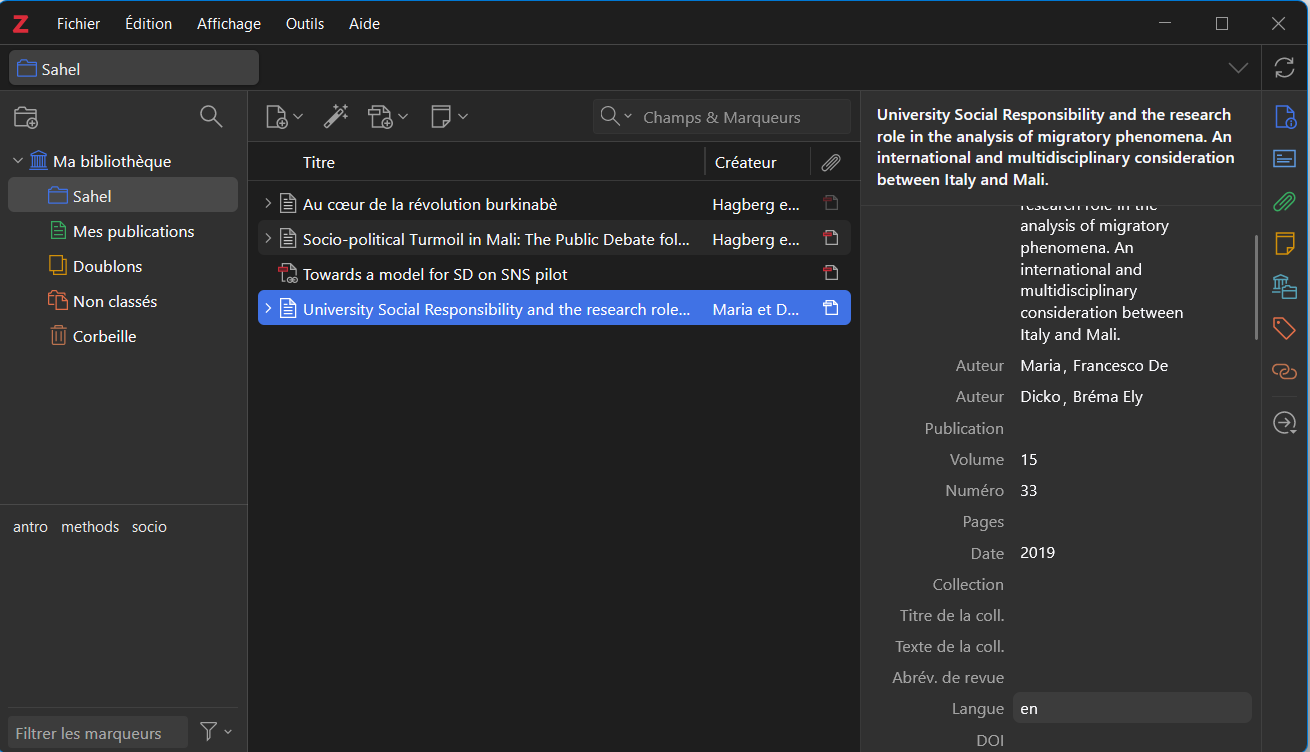The height and width of the screenshot is (752, 1310).
Task: Click the magic wand add-by-identifier icon
Action: pyautogui.click(x=335, y=117)
